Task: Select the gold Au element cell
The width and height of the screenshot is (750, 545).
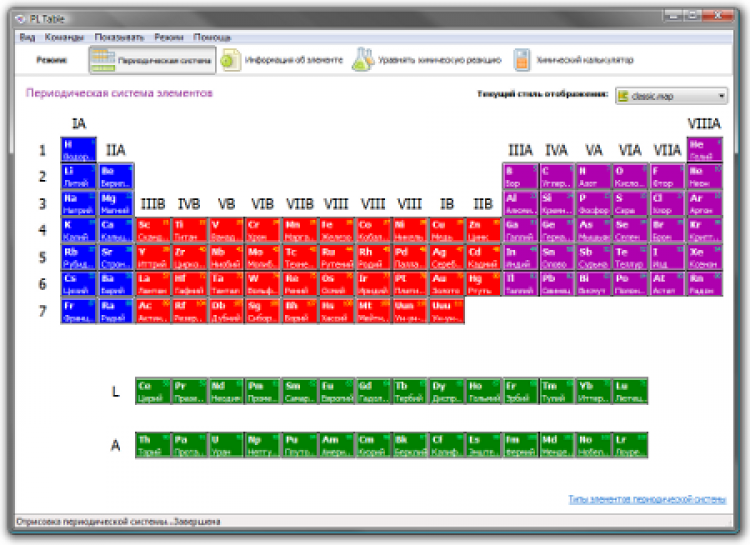Action: pyautogui.click(x=447, y=284)
